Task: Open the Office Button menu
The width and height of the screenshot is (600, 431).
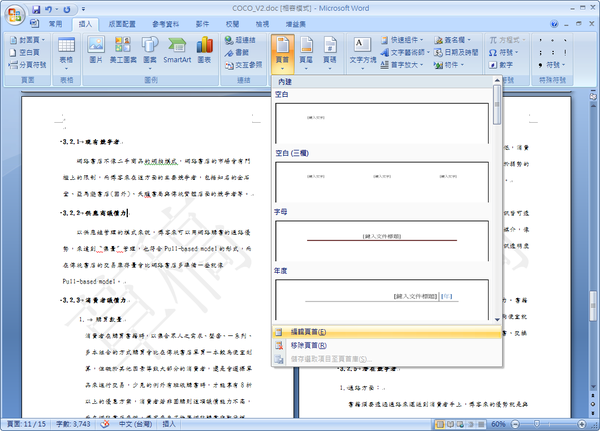Action: click(14, 15)
